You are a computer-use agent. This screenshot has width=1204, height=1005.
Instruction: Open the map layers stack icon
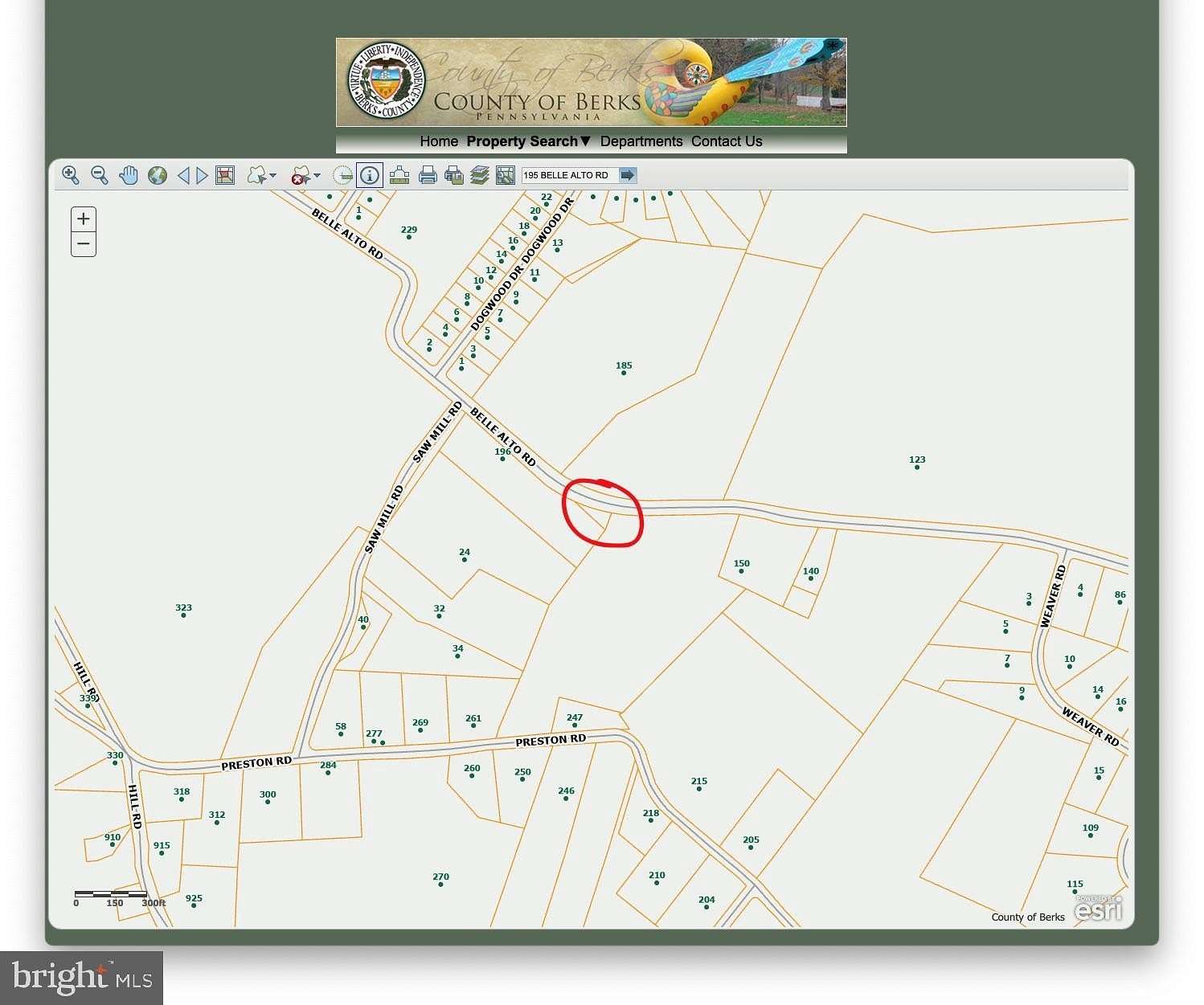[x=480, y=175]
